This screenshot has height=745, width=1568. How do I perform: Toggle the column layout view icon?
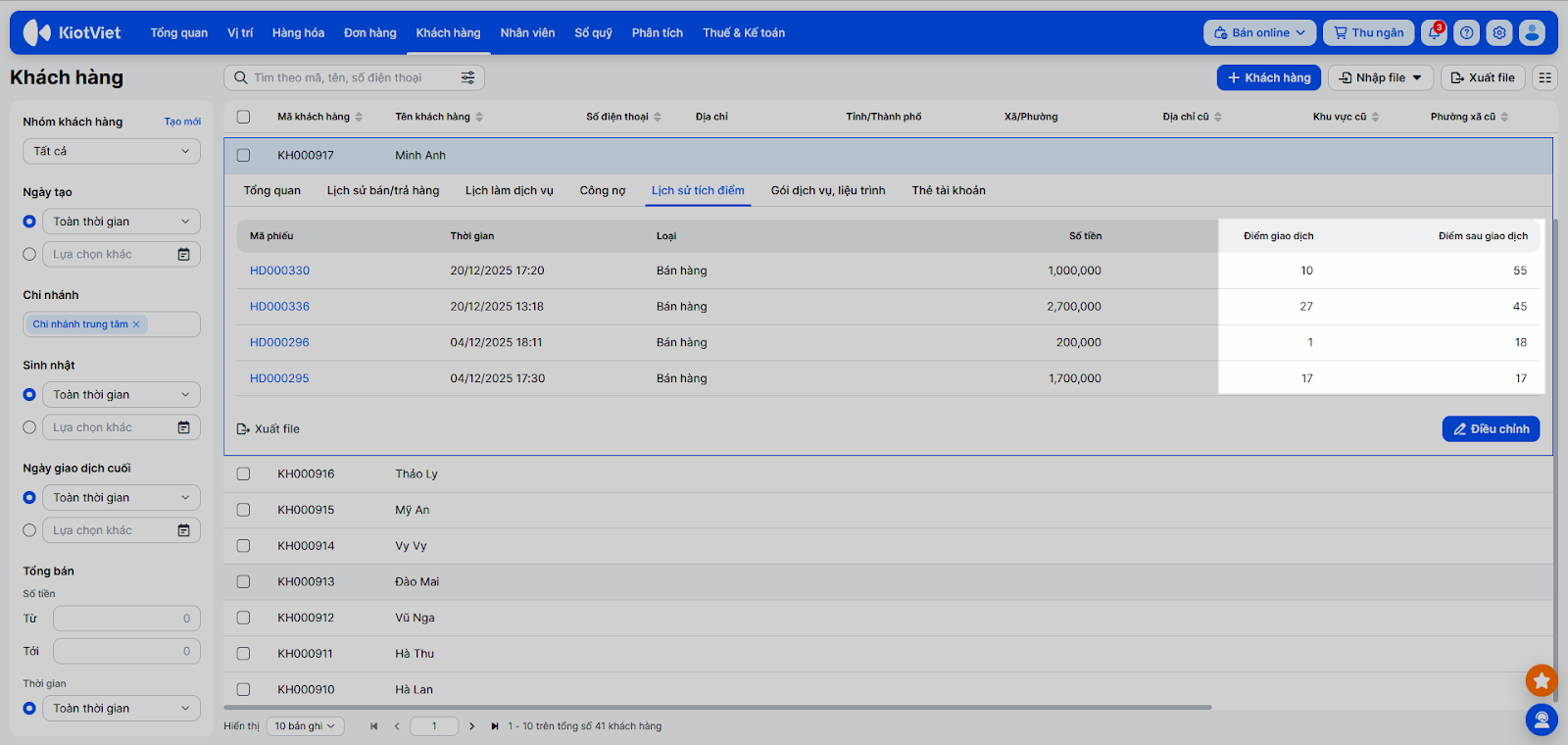1545,77
